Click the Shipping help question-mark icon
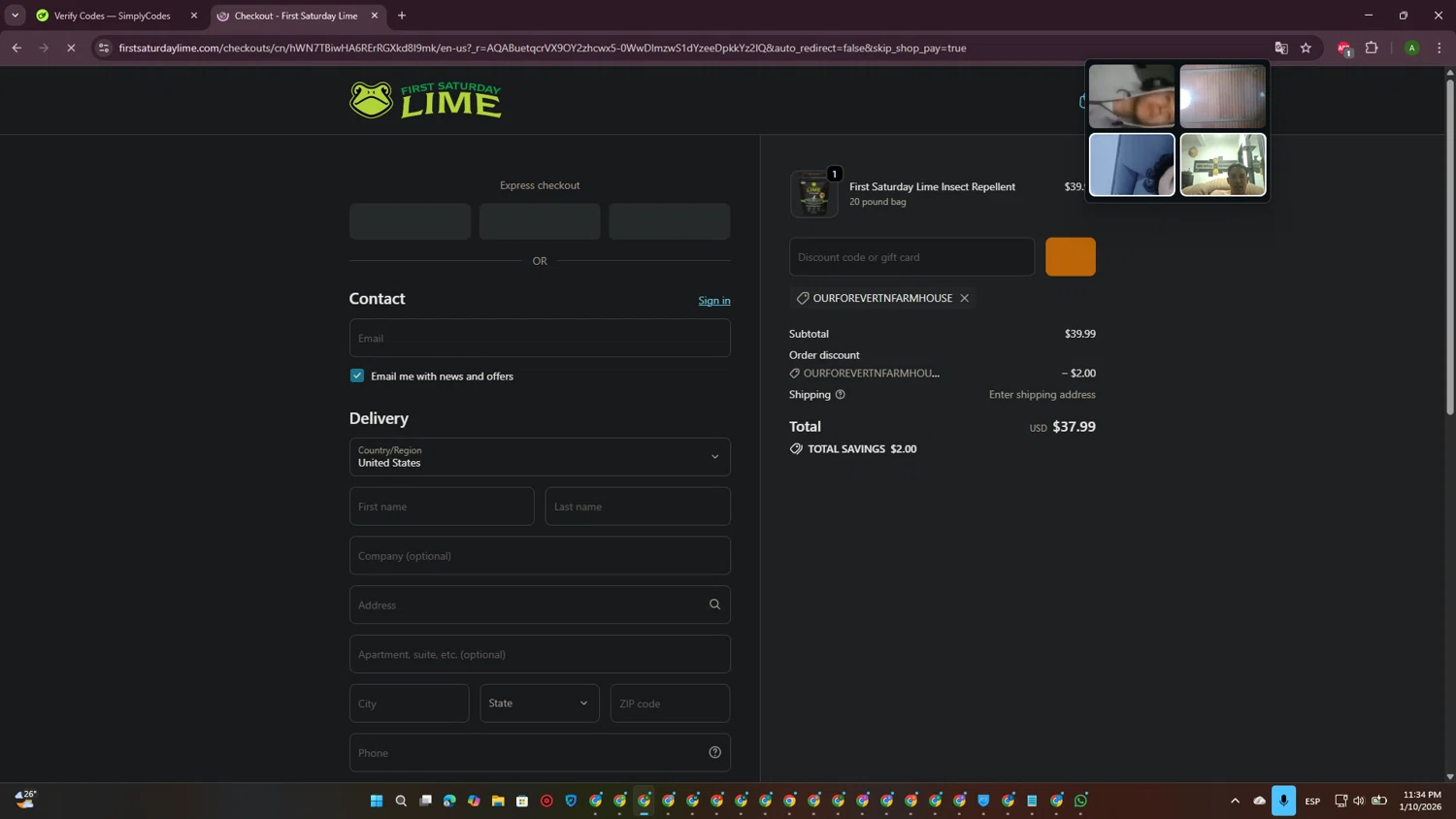 coord(841,394)
